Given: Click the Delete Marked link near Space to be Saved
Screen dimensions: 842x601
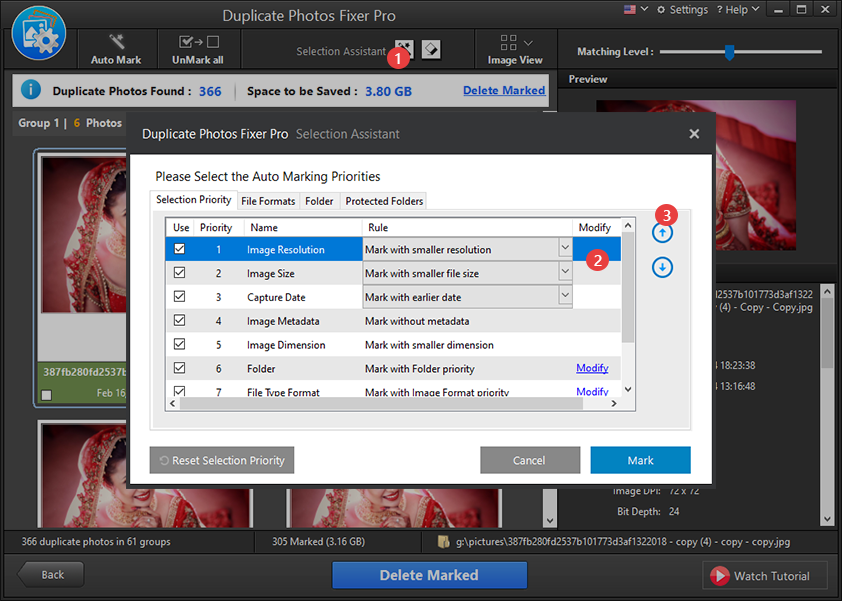Looking at the screenshot, I should (x=504, y=90).
